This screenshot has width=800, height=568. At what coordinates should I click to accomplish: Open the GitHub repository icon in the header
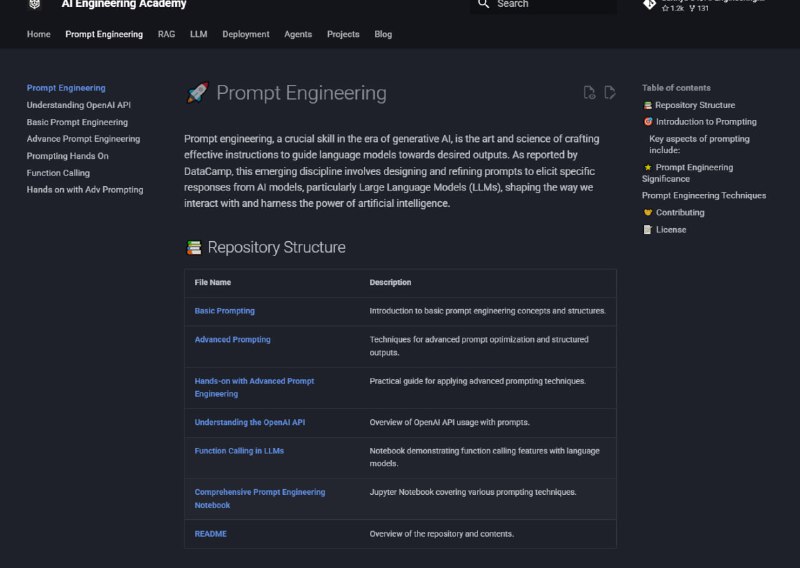649,5
